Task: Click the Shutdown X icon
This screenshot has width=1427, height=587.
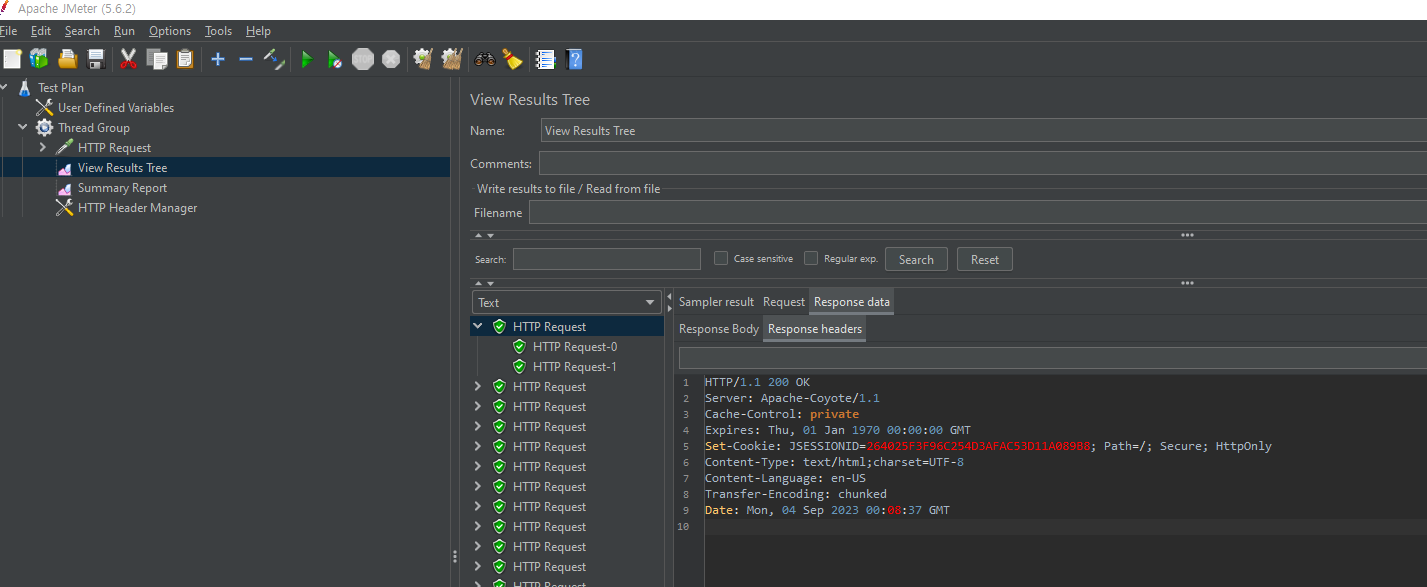Action: (391, 59)
